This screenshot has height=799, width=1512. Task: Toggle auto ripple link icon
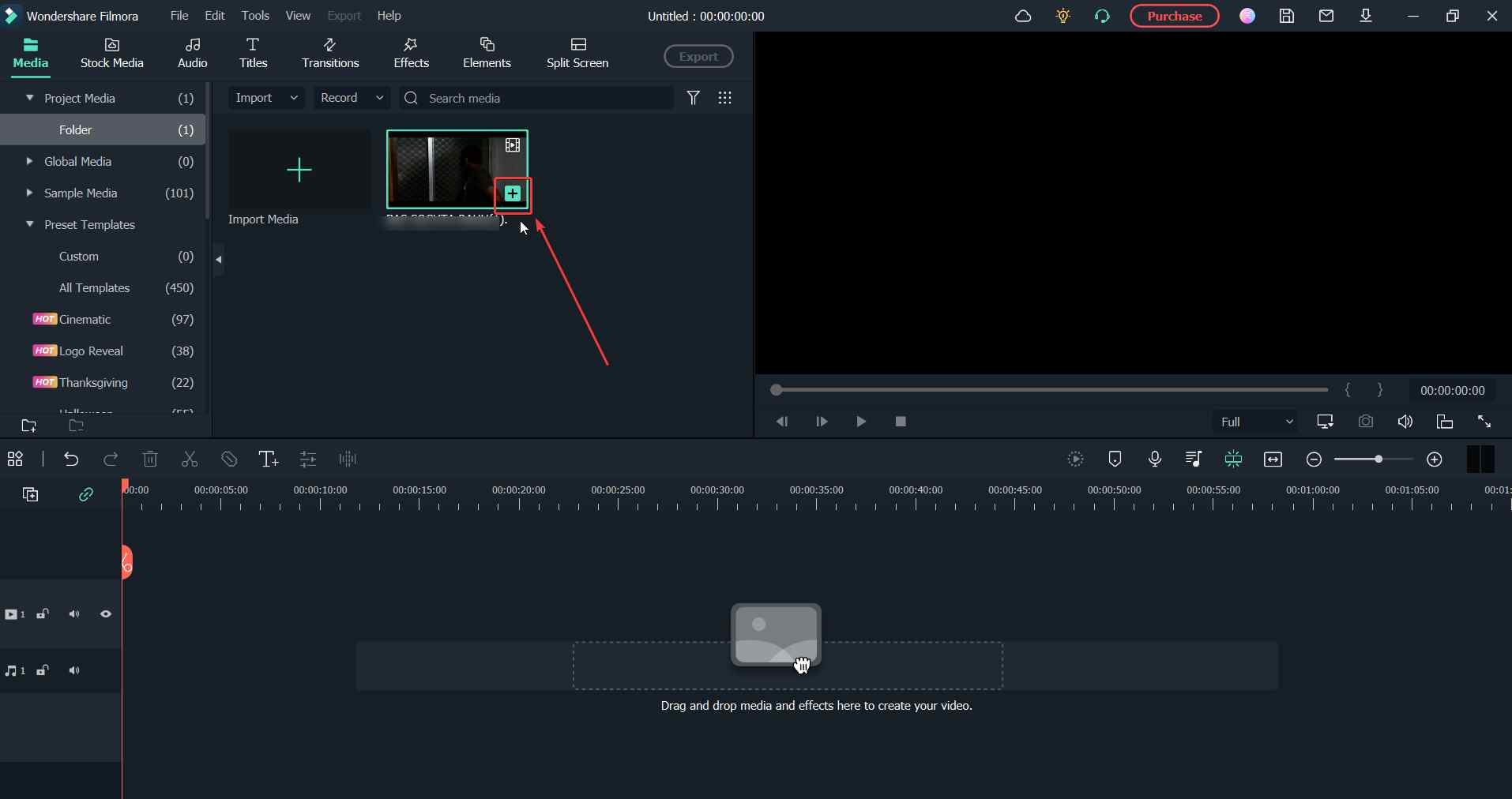[x=86, y=494]
